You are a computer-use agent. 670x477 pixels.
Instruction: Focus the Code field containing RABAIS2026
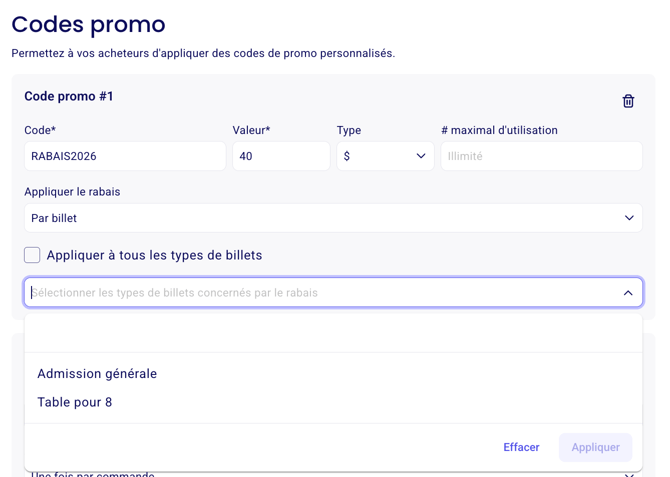(125, 156)
